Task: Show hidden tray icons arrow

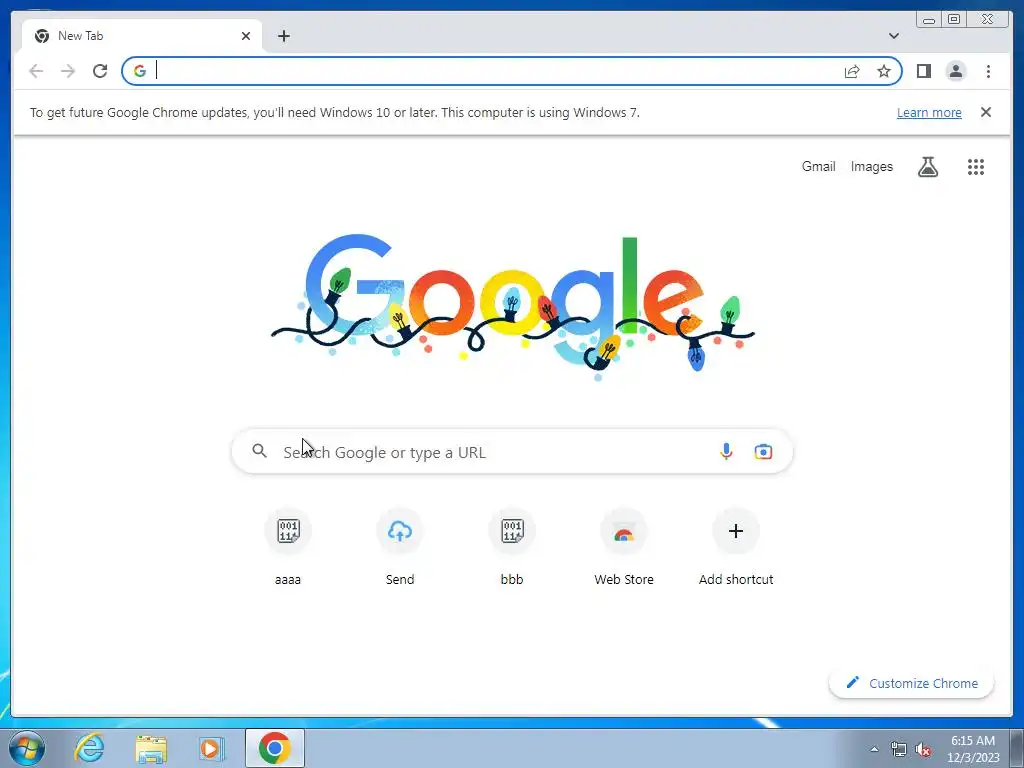Action: [x=874, y=749]
